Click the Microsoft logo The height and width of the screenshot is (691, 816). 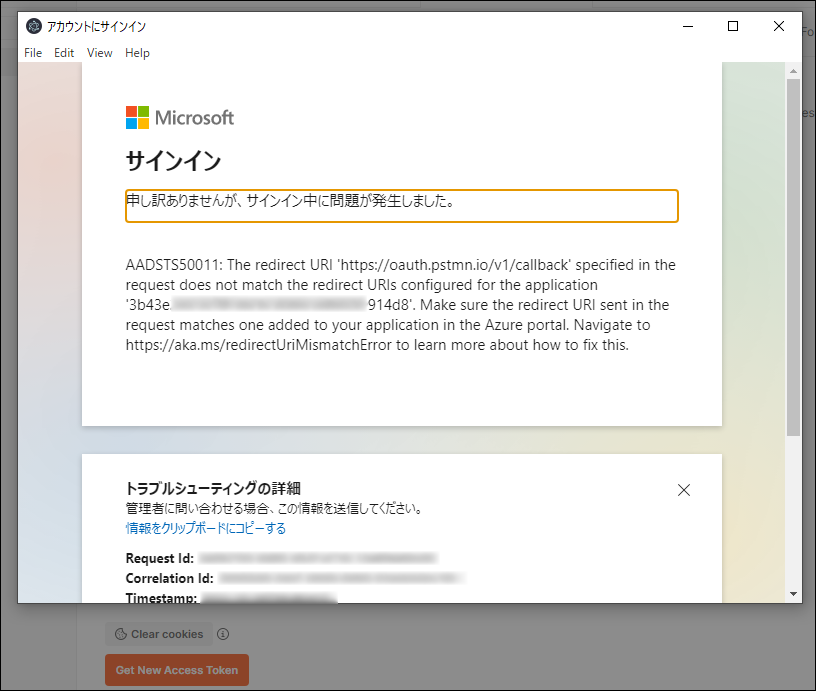pos(180,118)
